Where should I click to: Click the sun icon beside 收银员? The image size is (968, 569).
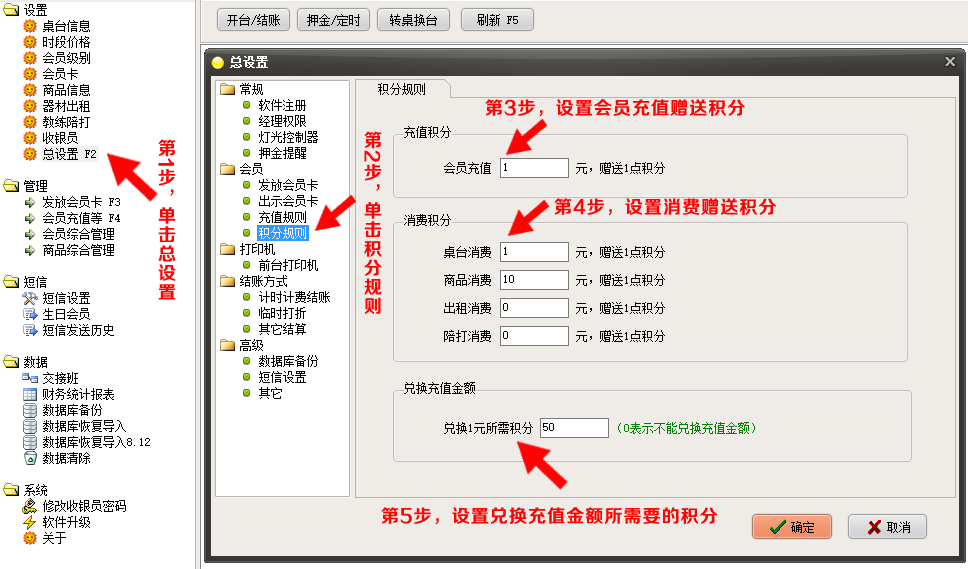pyautogui.click(x=30, y=138)
